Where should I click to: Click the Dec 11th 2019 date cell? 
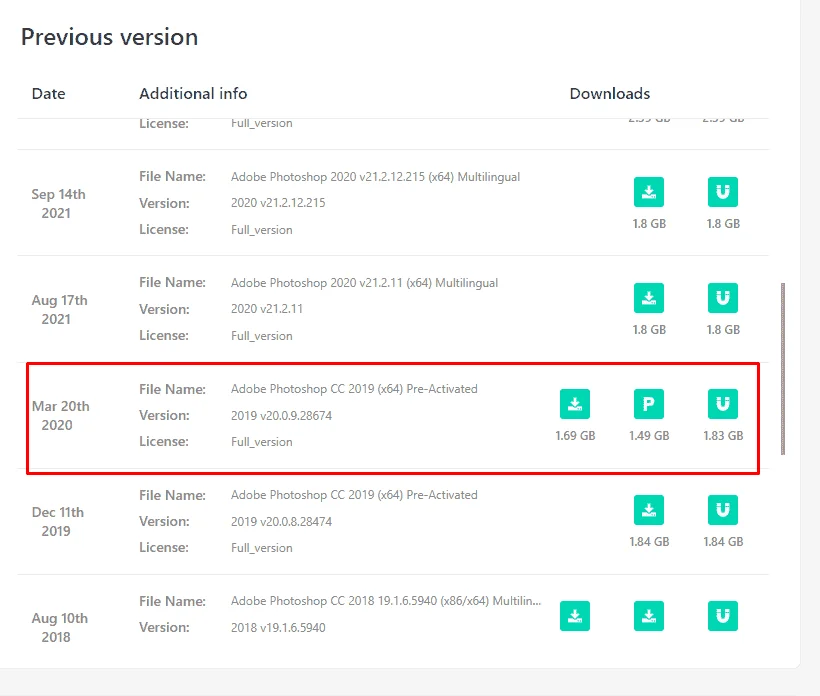(58, 521)
